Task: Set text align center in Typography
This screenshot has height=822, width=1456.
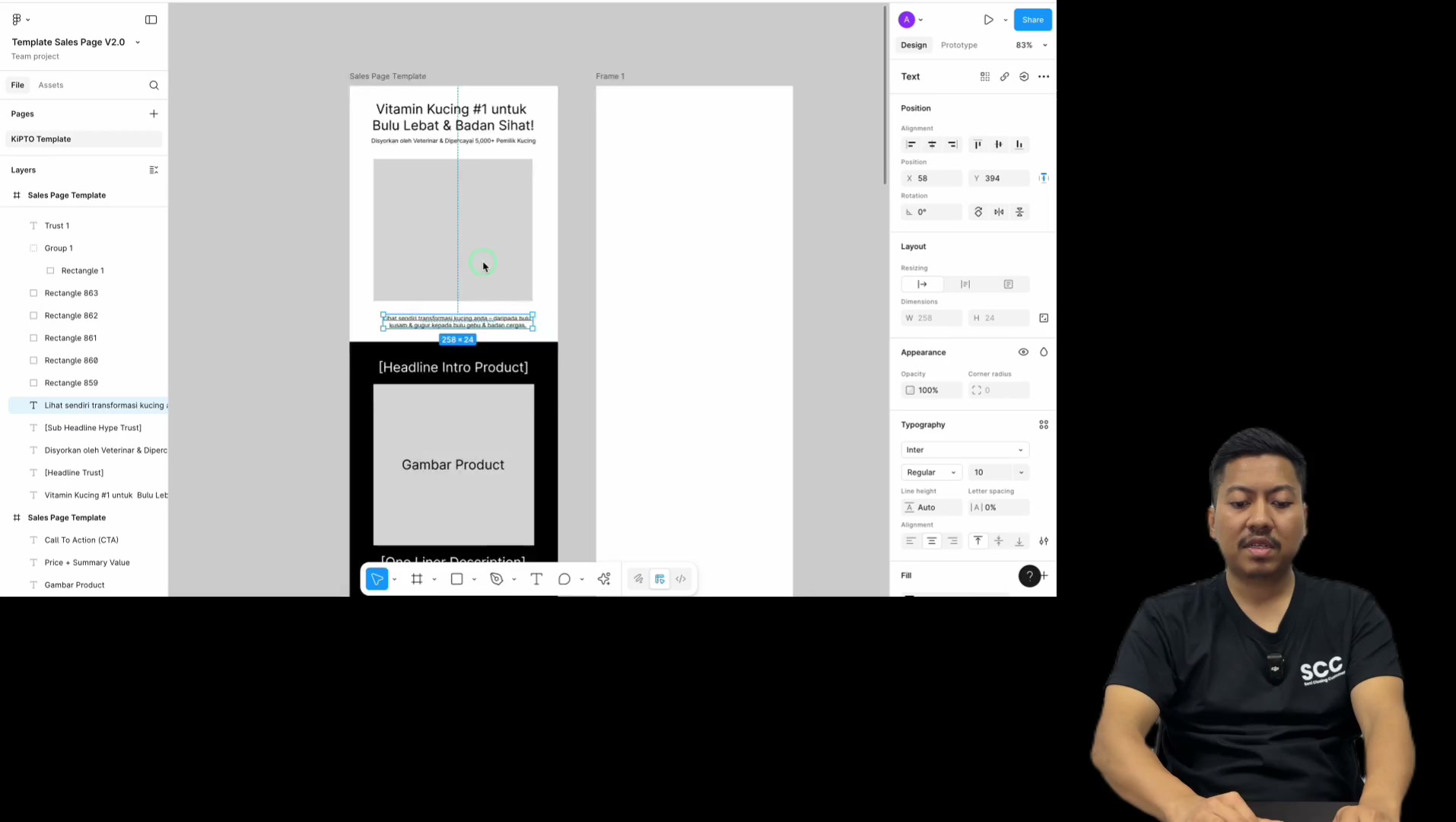Action: pyautogui.click(x=932, y=541)
